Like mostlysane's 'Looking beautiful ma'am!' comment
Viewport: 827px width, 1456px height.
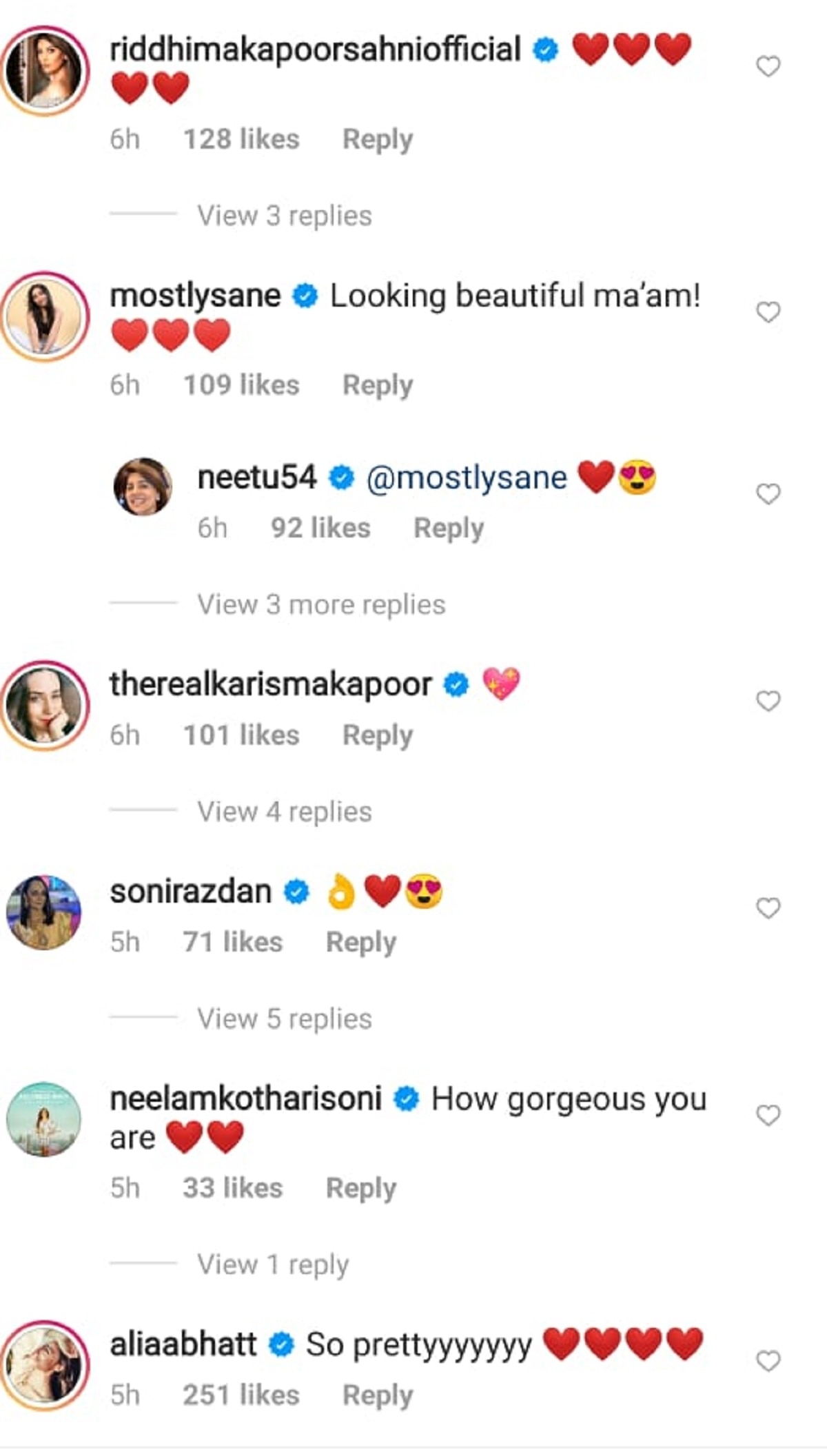768,312
